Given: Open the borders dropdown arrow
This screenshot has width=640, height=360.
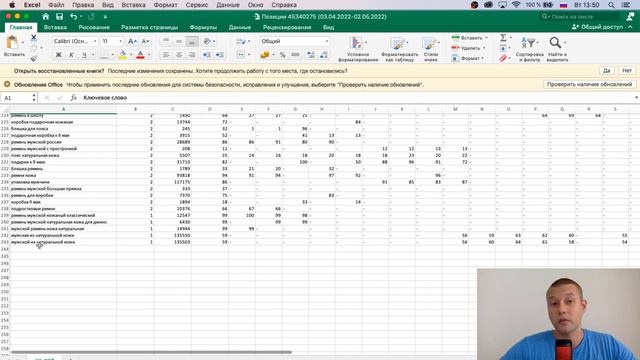Looking at the screenshot, I should pyautogui.click(x=113, y=55).
